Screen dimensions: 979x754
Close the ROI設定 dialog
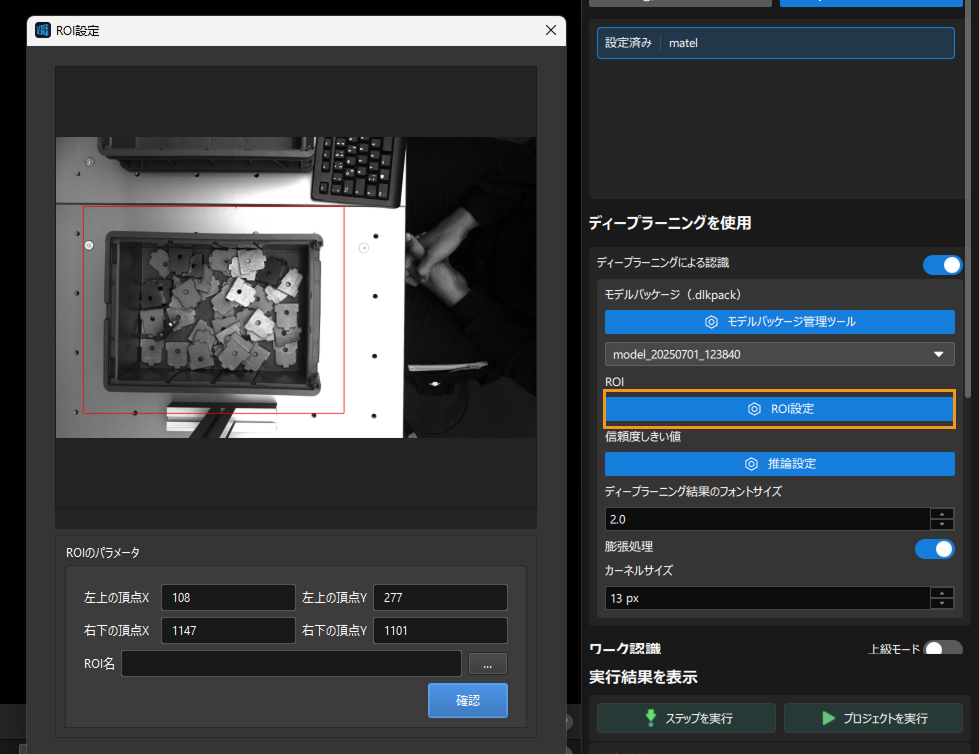click(551, 30)
